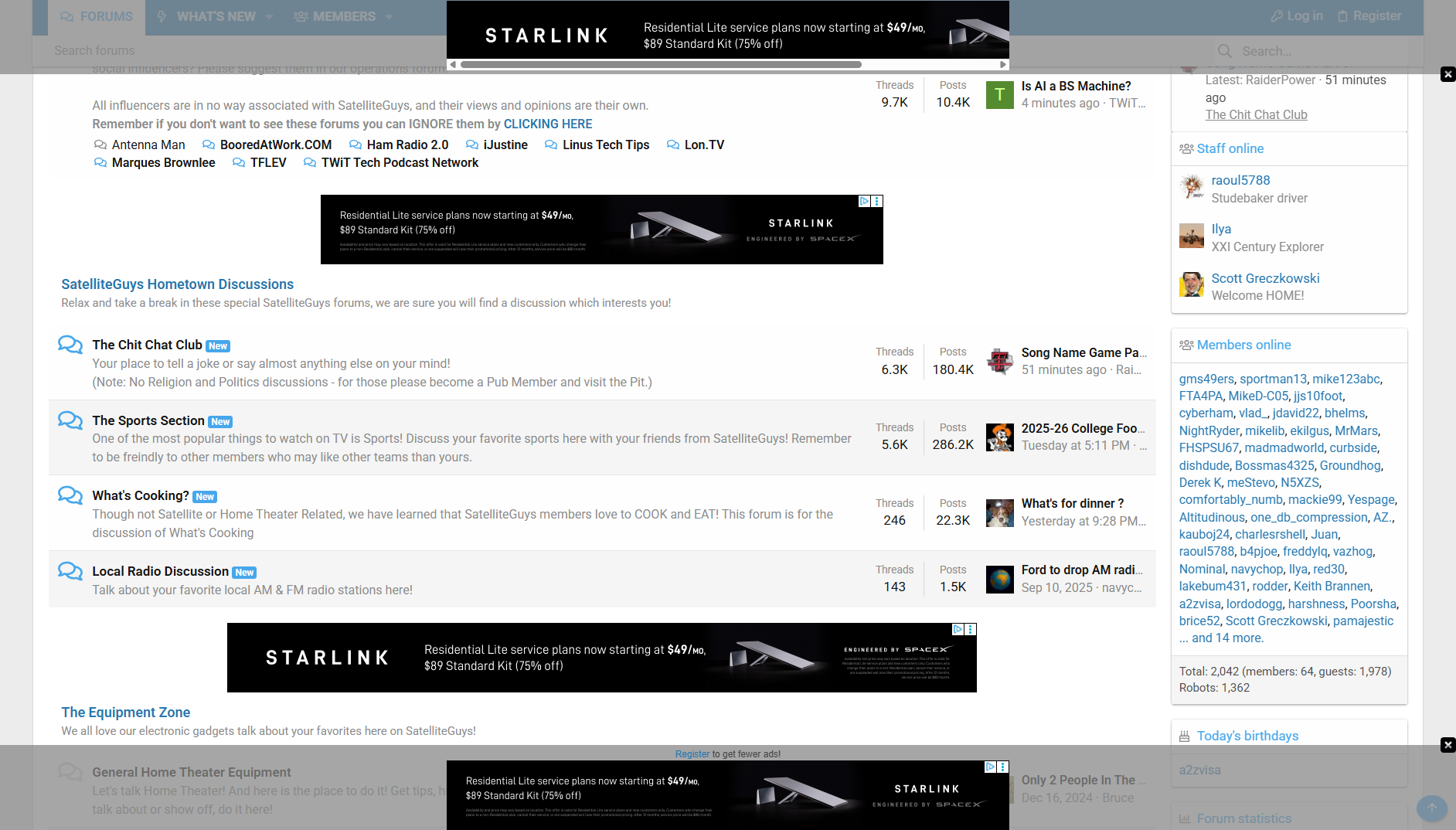Click globe avatar beside Ford AM radio thread

pyautogui.click(x=1000, y=580)
